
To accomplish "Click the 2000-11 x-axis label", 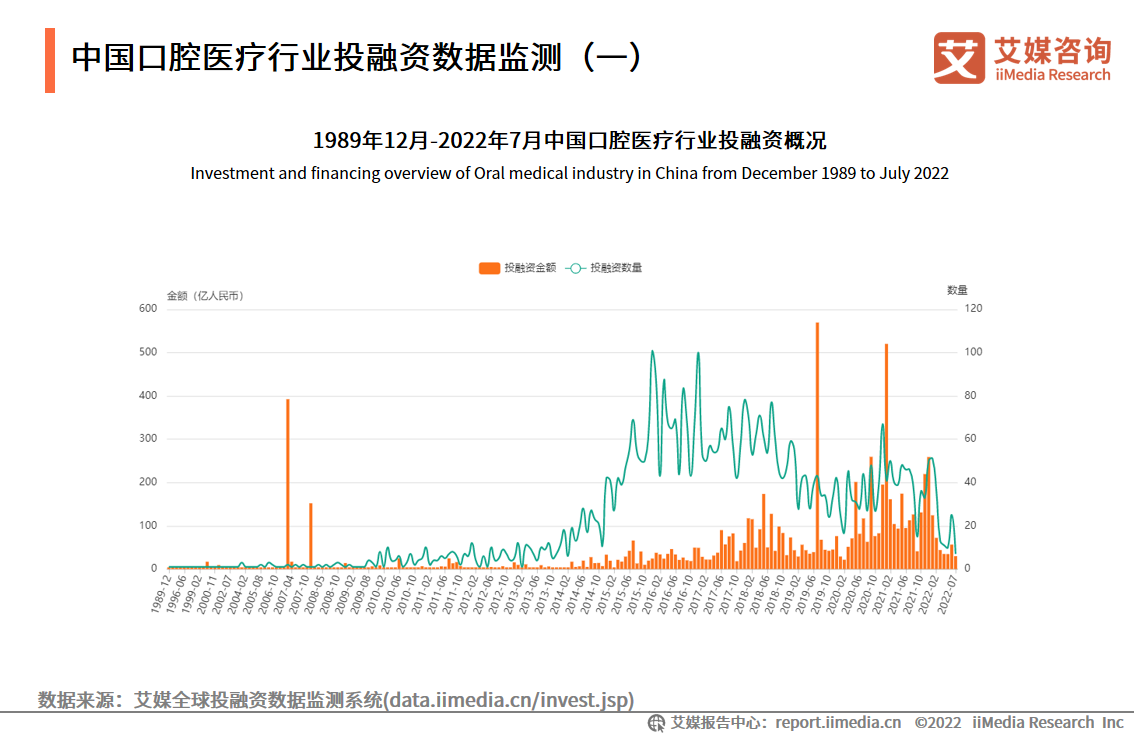I will 207,594.
